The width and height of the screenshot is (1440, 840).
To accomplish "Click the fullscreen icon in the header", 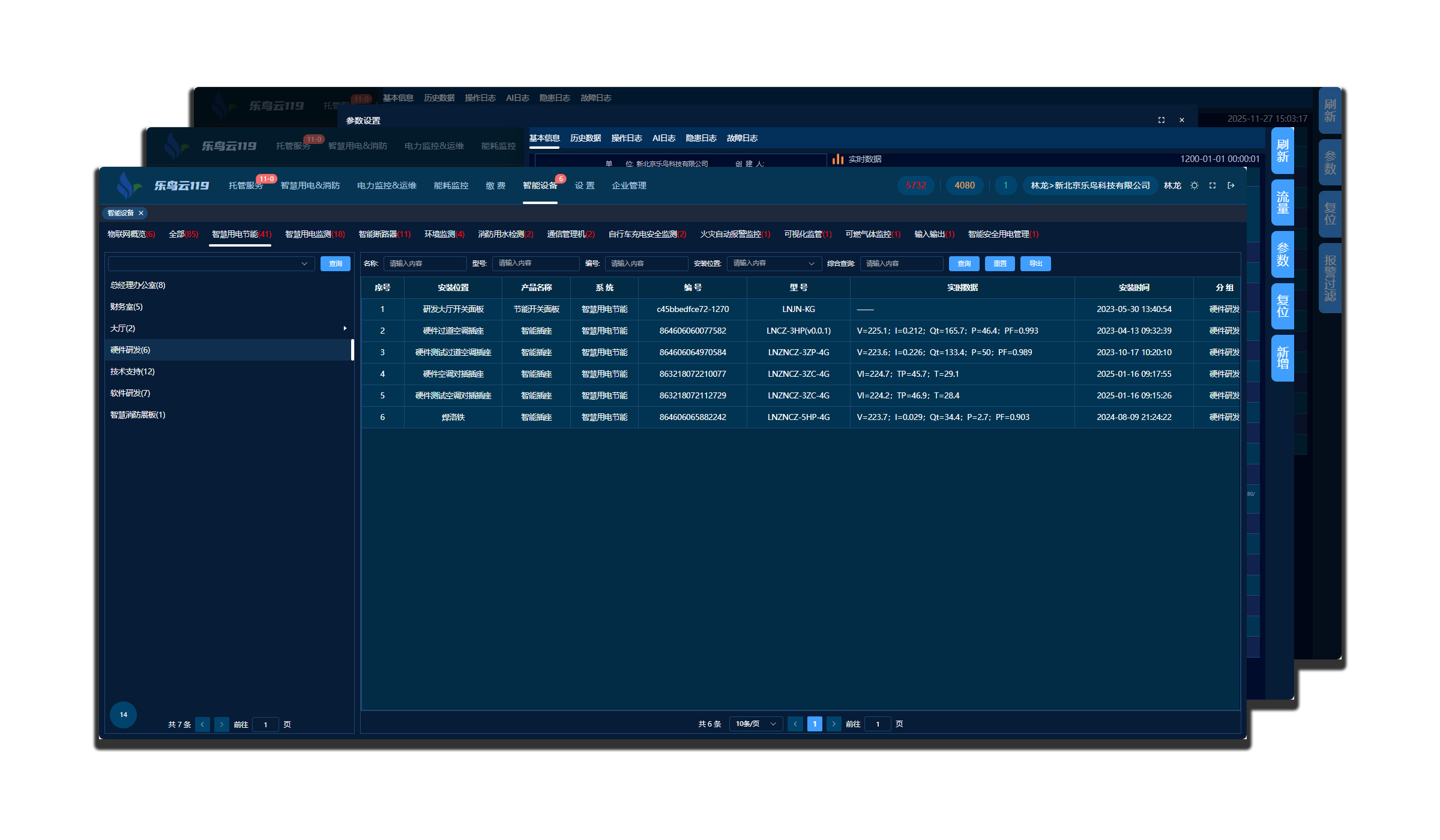I will 1212,185.
